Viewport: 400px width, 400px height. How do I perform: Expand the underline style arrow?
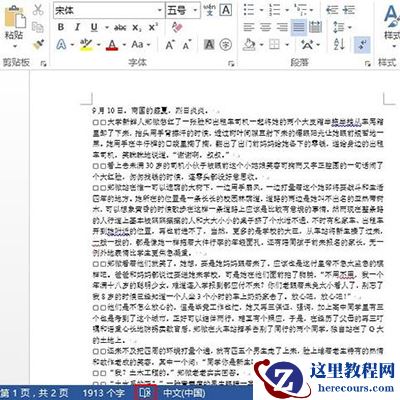(107, 28)
